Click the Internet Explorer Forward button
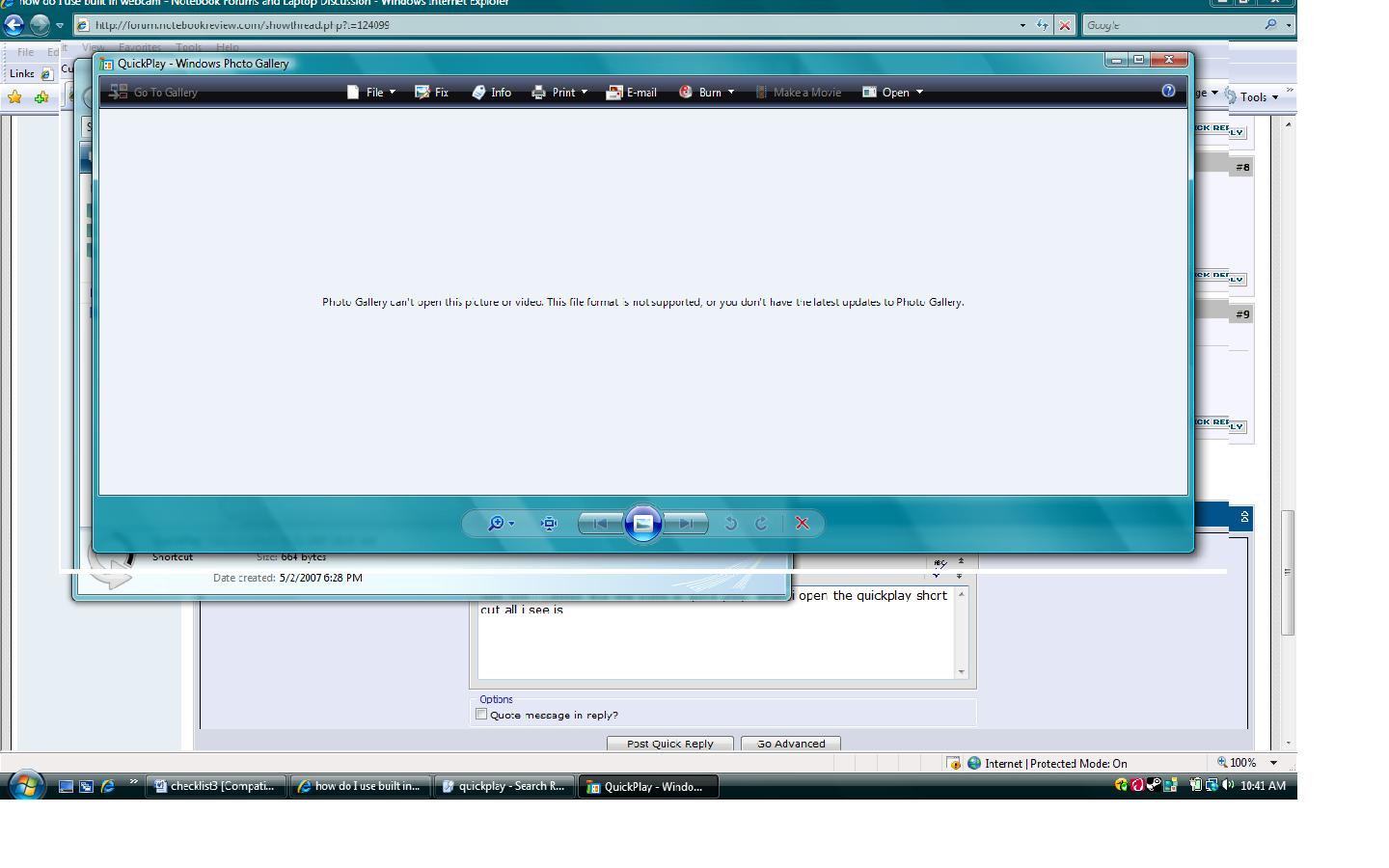This screenshot has width=1389, height=868. (40, 24)
